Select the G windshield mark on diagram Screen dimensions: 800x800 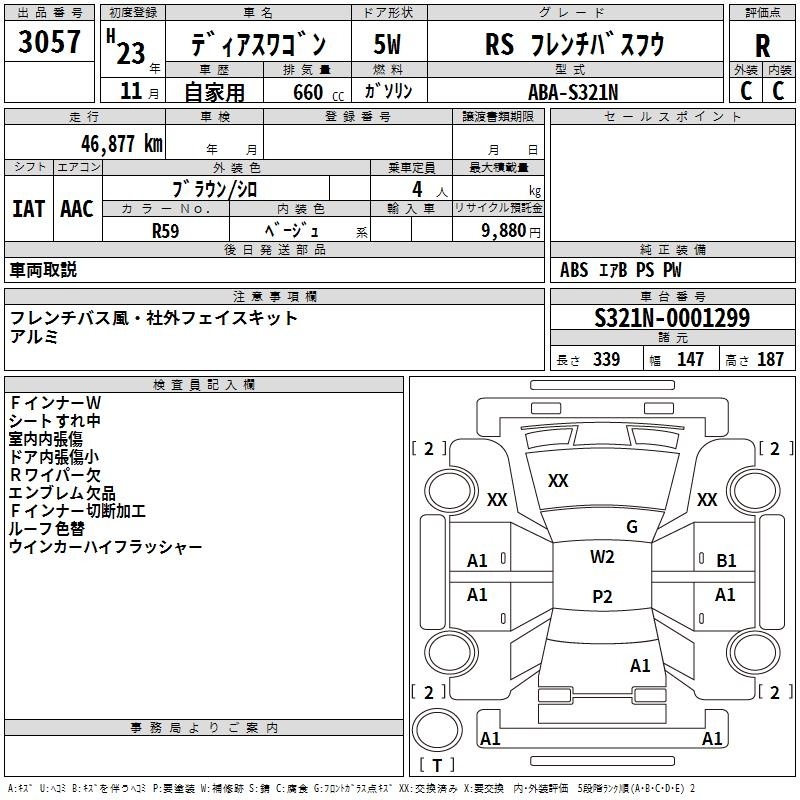[631, 527]
